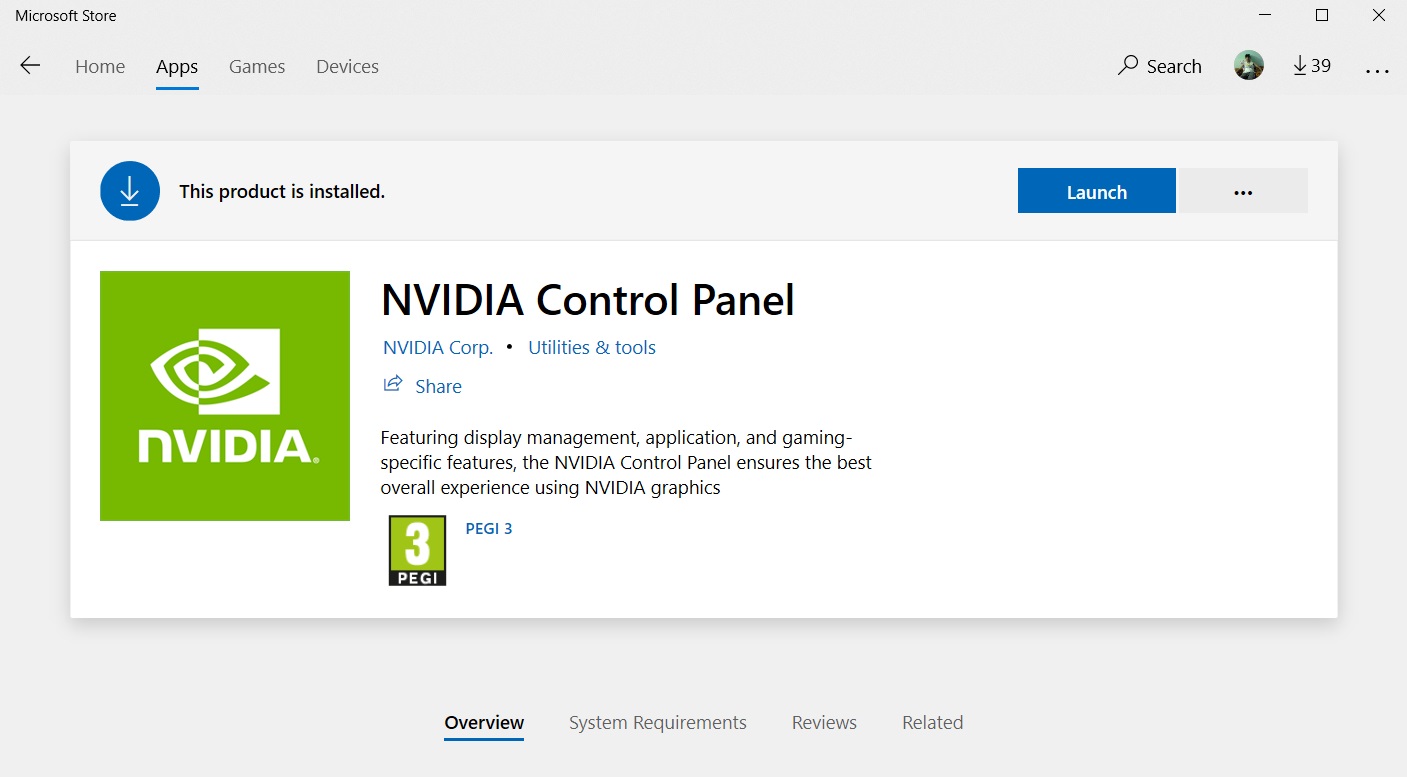
Task: Open the user profile avatar
Action: click(1248, 66)
